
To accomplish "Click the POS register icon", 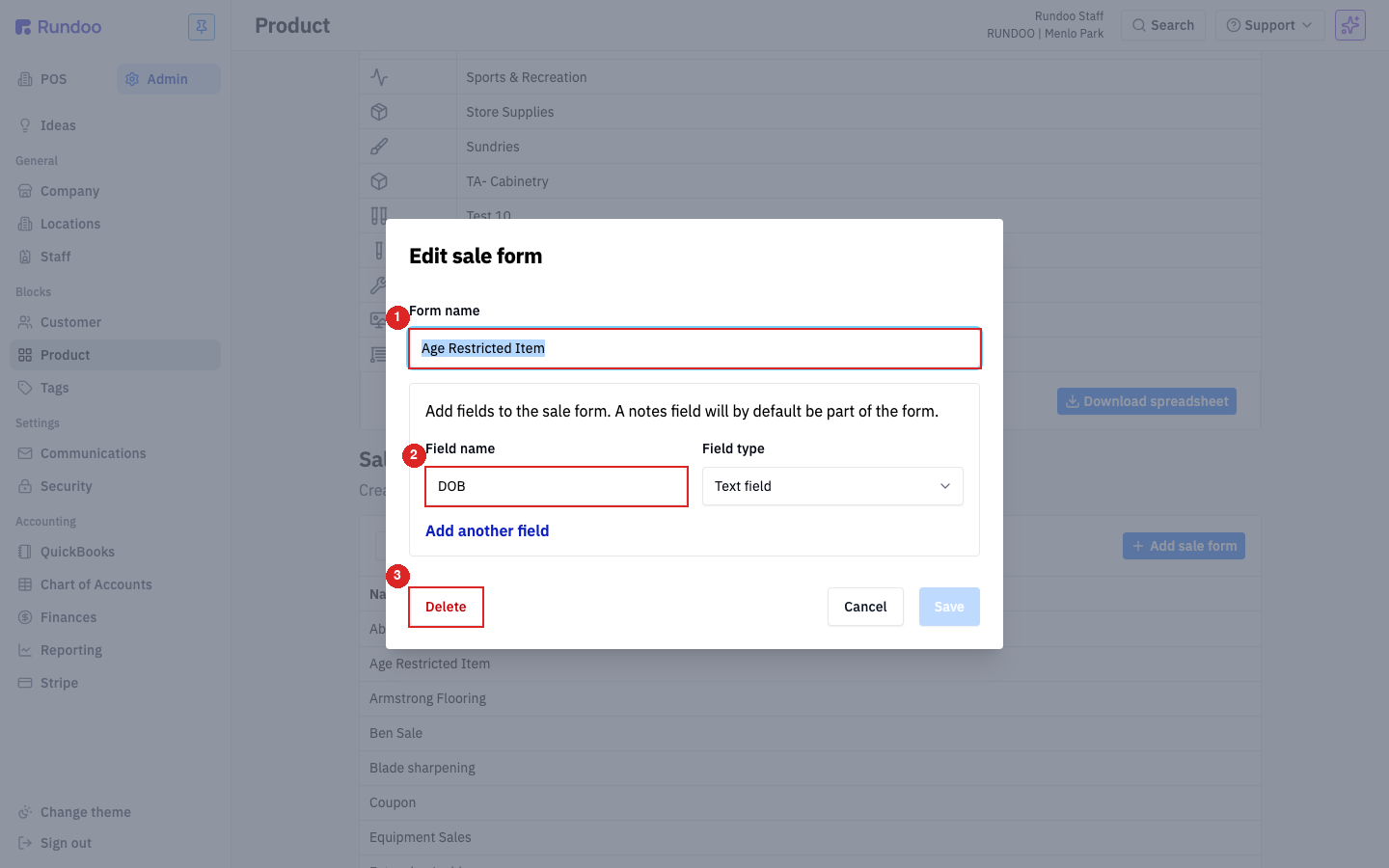I will pyautogui.click(x=25, y=79).
